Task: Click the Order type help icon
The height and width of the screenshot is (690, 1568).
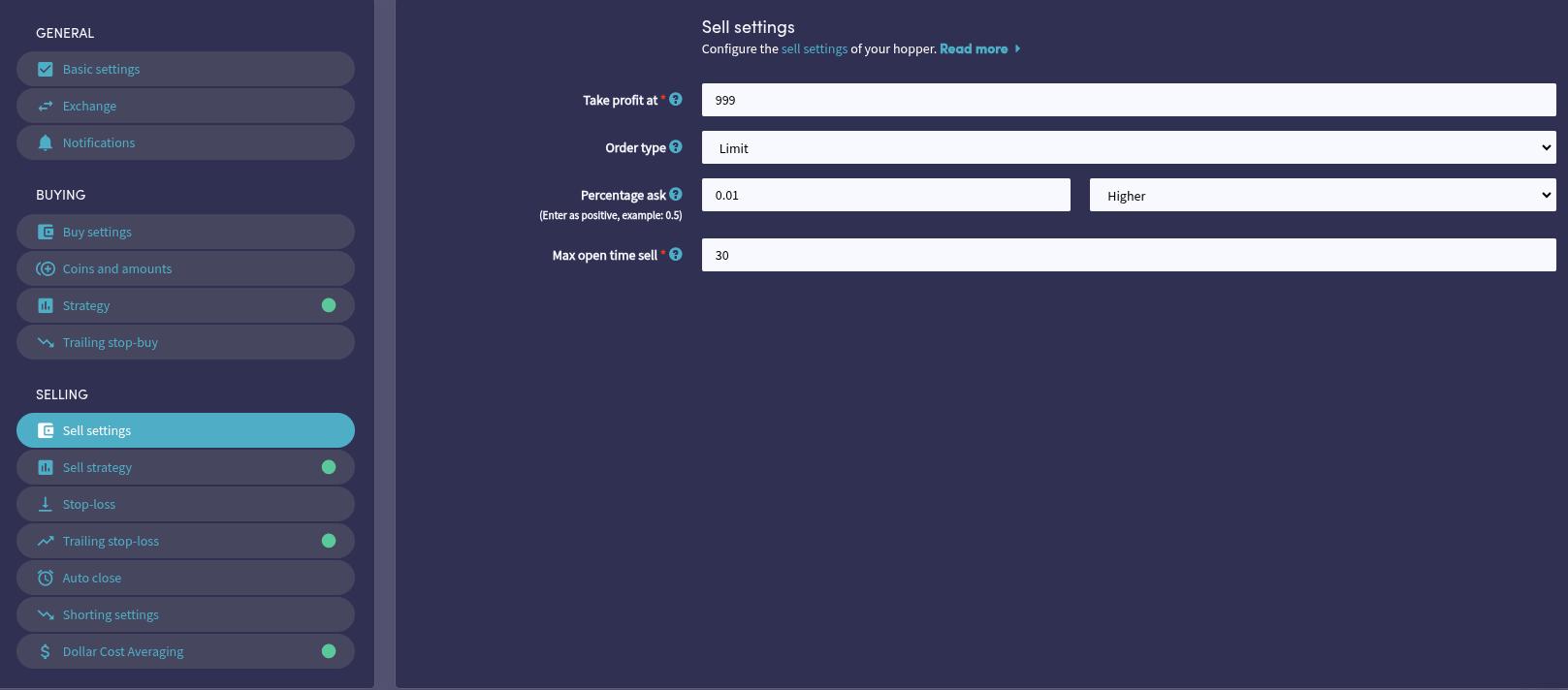Action: (x=676, y=147)
